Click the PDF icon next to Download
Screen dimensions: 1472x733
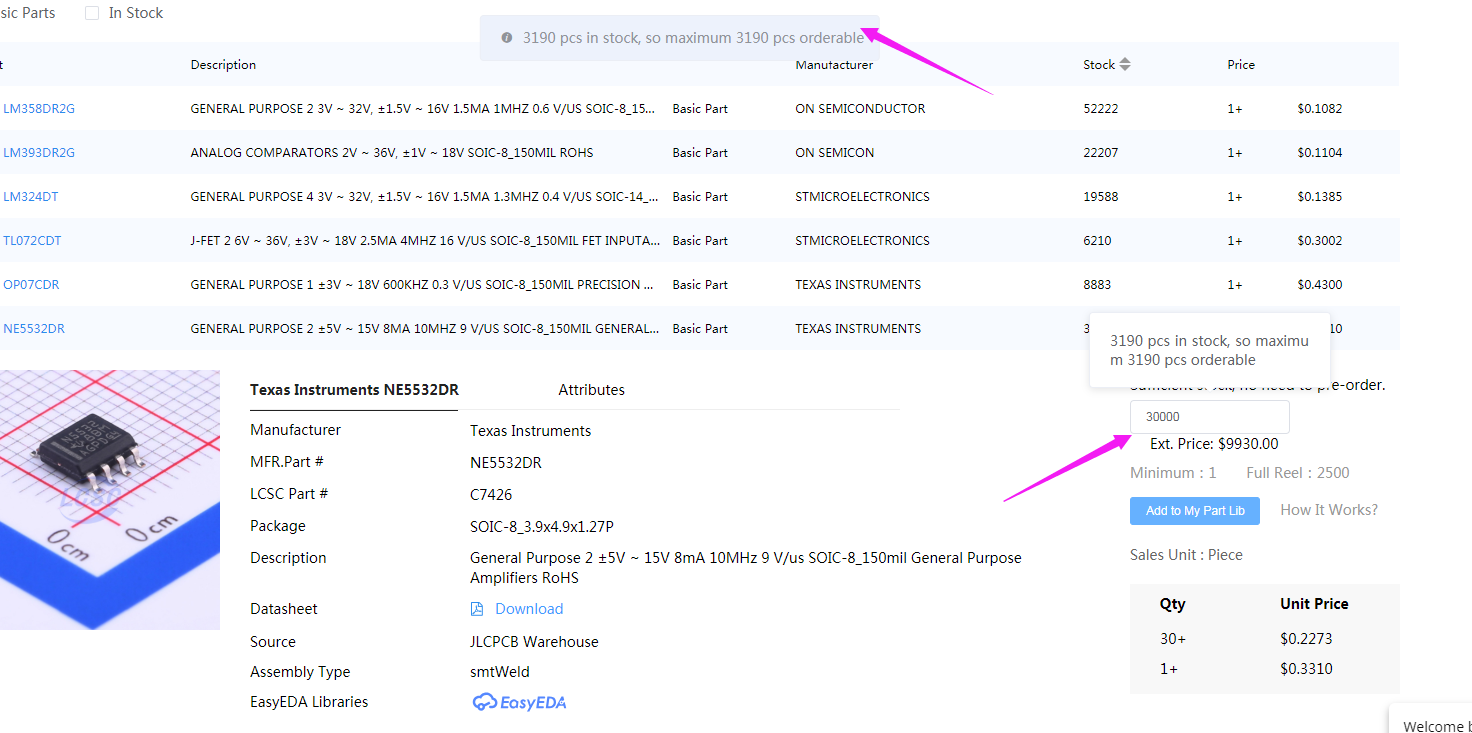click(477, 609)
